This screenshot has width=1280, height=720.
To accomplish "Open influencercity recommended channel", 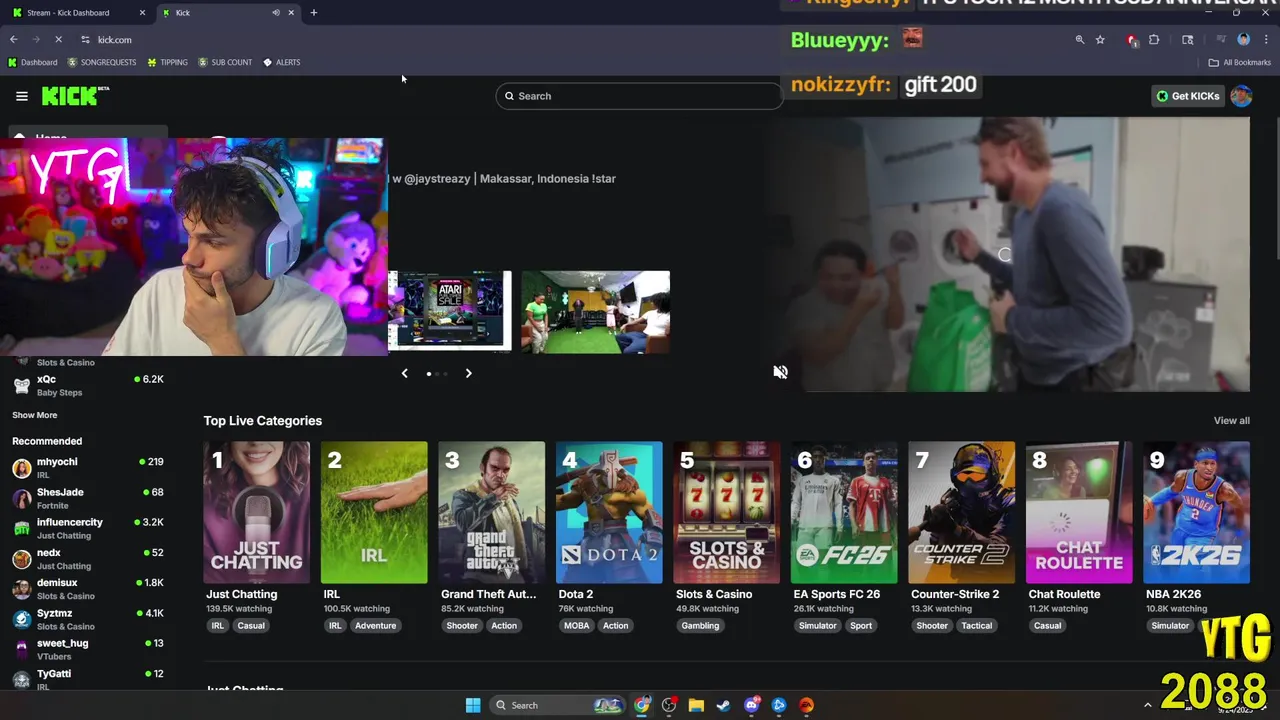I will click(88, 528).
